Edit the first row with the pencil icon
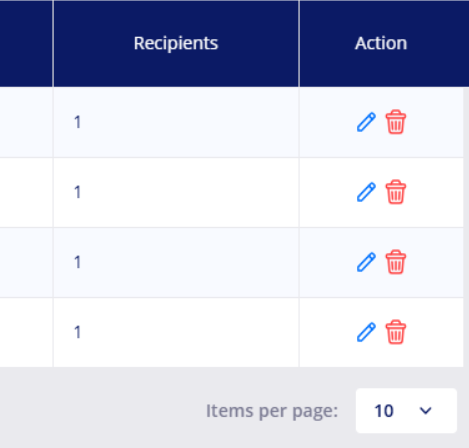469x448 pixels. [x=366, y=122]
